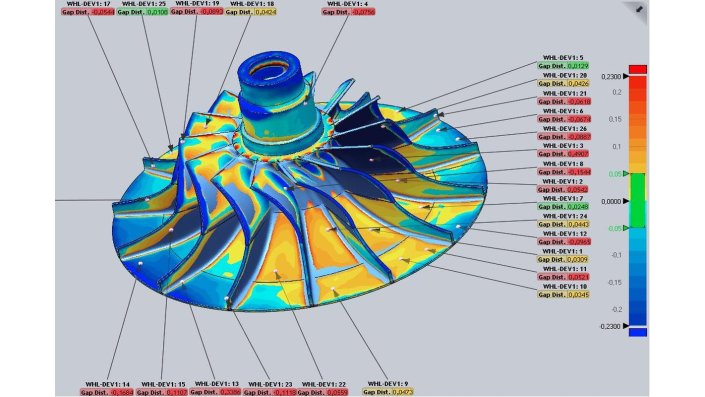Pick the blue under-range swatch below the scale
The width and height of the screenshot is (705, 397).
638,332
